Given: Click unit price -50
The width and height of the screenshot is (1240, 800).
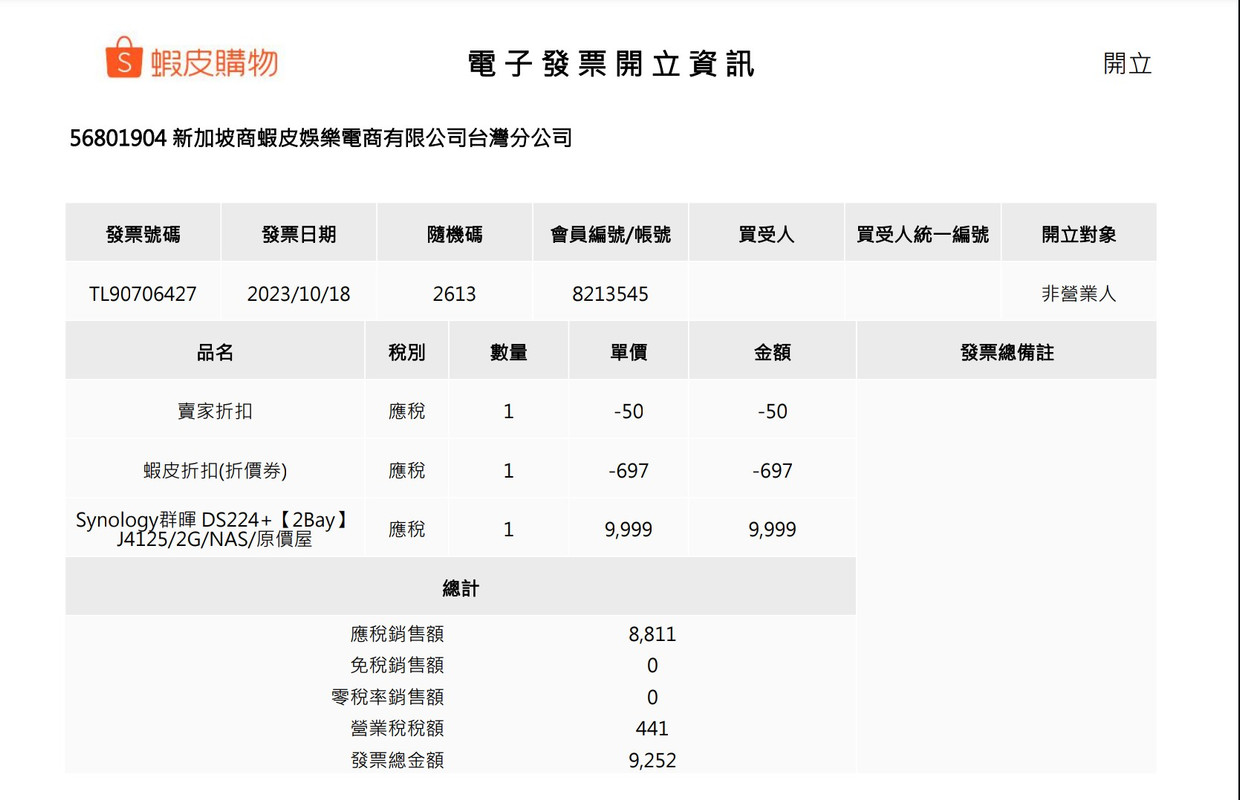Looking at the screenshot, I should click(629, 411).
